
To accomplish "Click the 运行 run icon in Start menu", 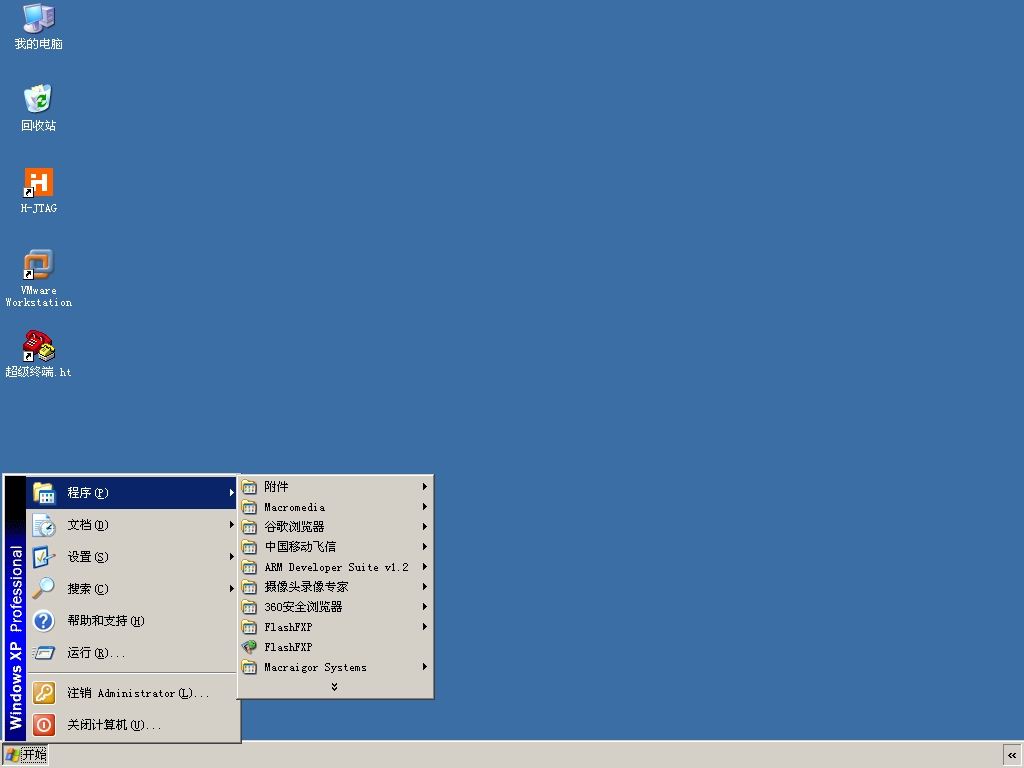I will 44,652.
